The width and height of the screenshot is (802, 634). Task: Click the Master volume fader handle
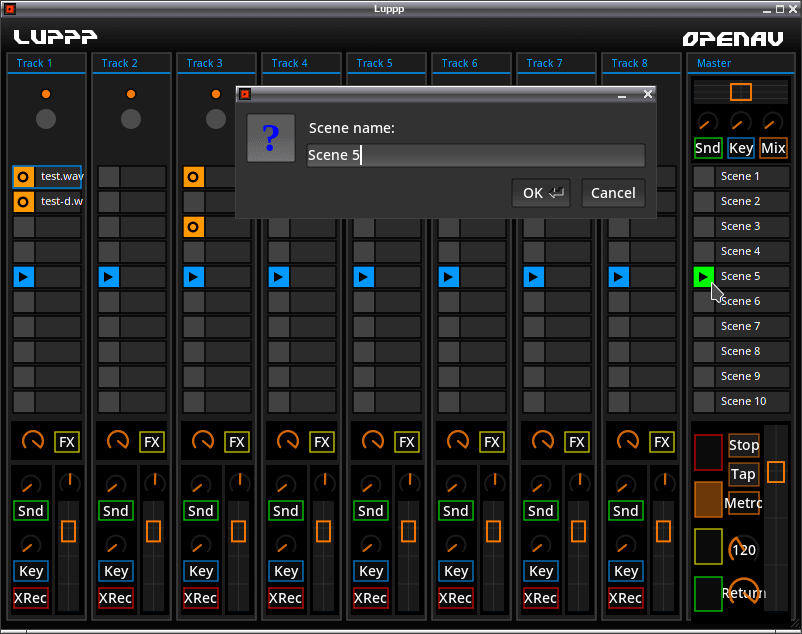776,471
